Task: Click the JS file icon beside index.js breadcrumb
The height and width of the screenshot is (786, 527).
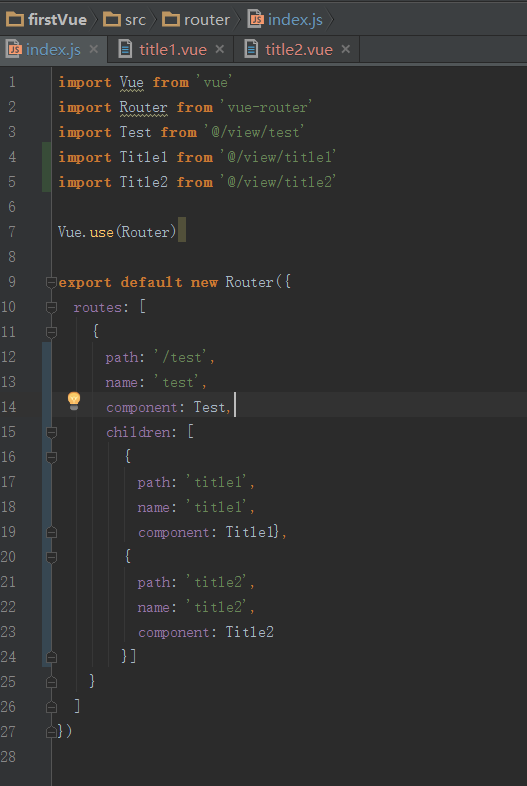Action: [x=256, y=19]
